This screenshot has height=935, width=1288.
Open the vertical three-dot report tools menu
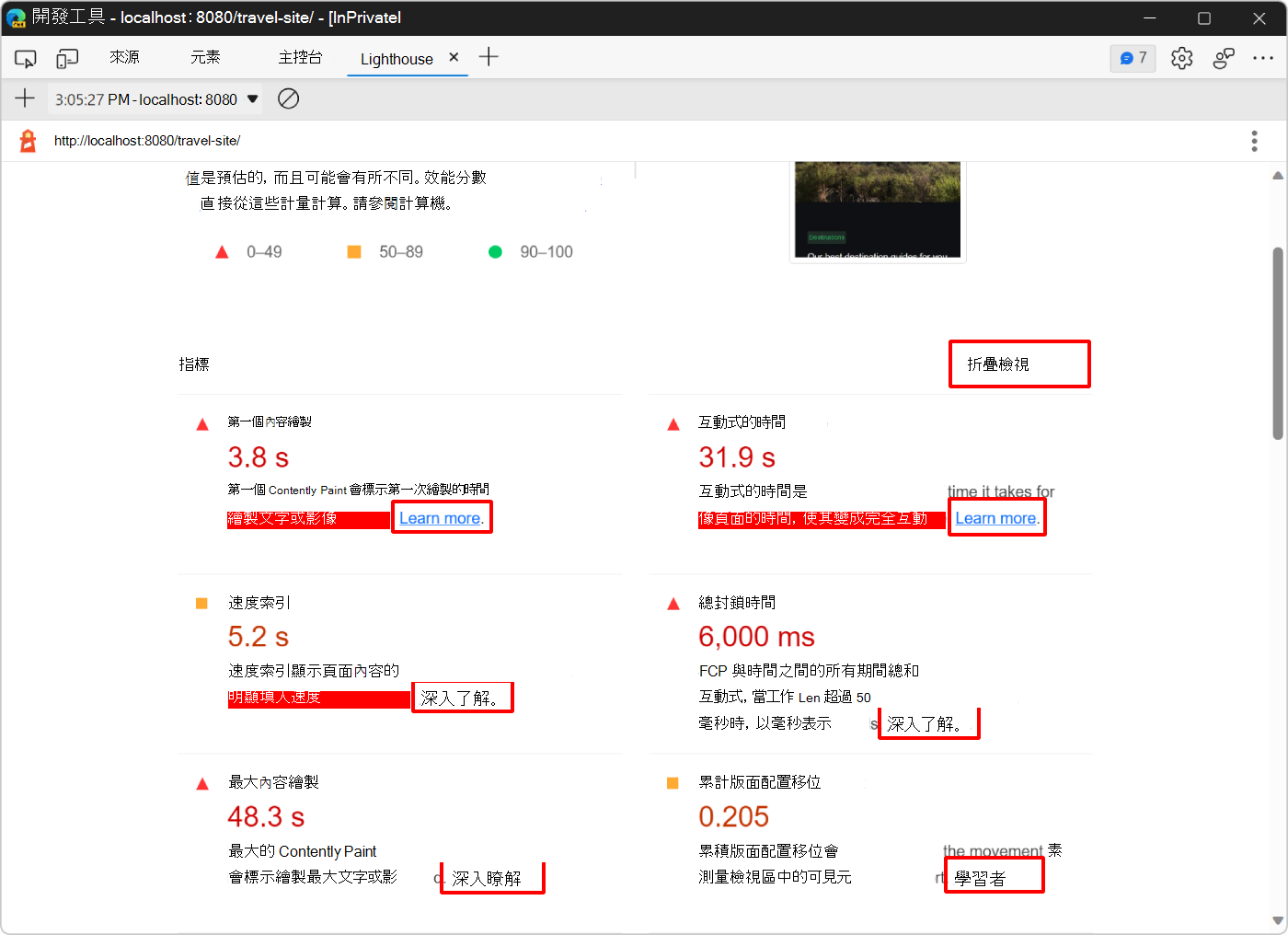[x=1254, y=140]
